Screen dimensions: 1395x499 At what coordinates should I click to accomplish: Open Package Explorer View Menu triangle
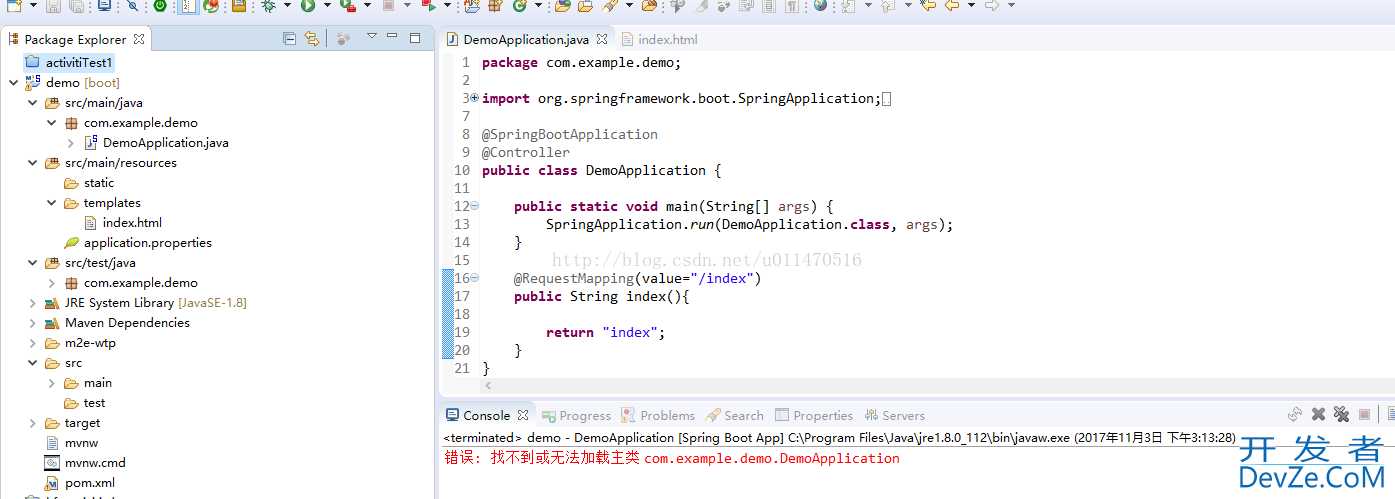pyautogui.click(x=371, y=37)
